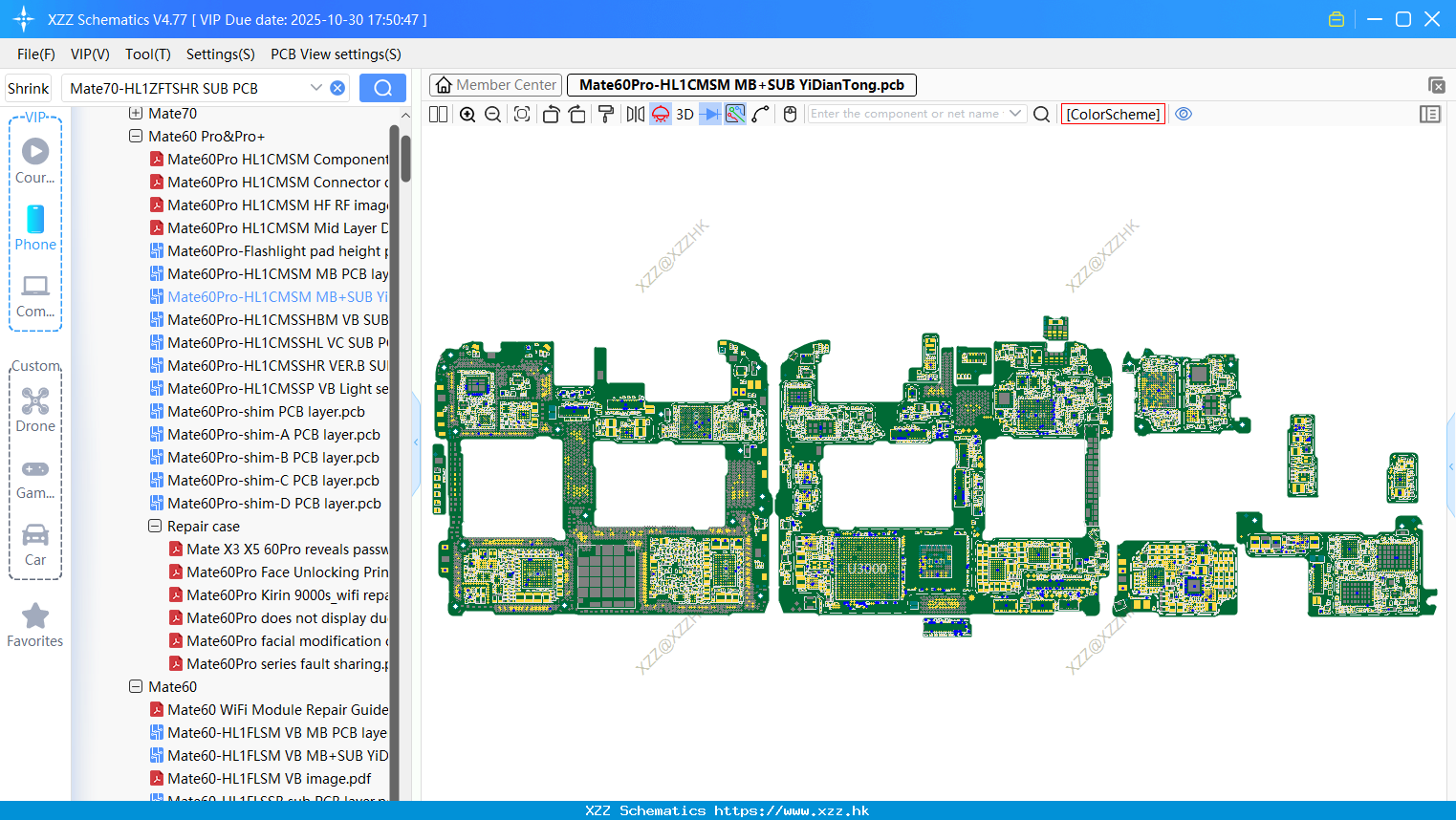
Task: Toggle the diode symbol display
Action: point(710,114)
